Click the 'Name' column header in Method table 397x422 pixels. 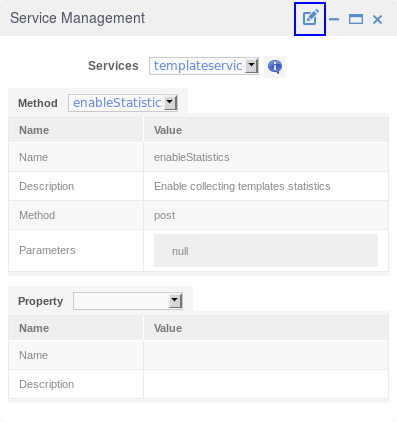coord(76,130)
